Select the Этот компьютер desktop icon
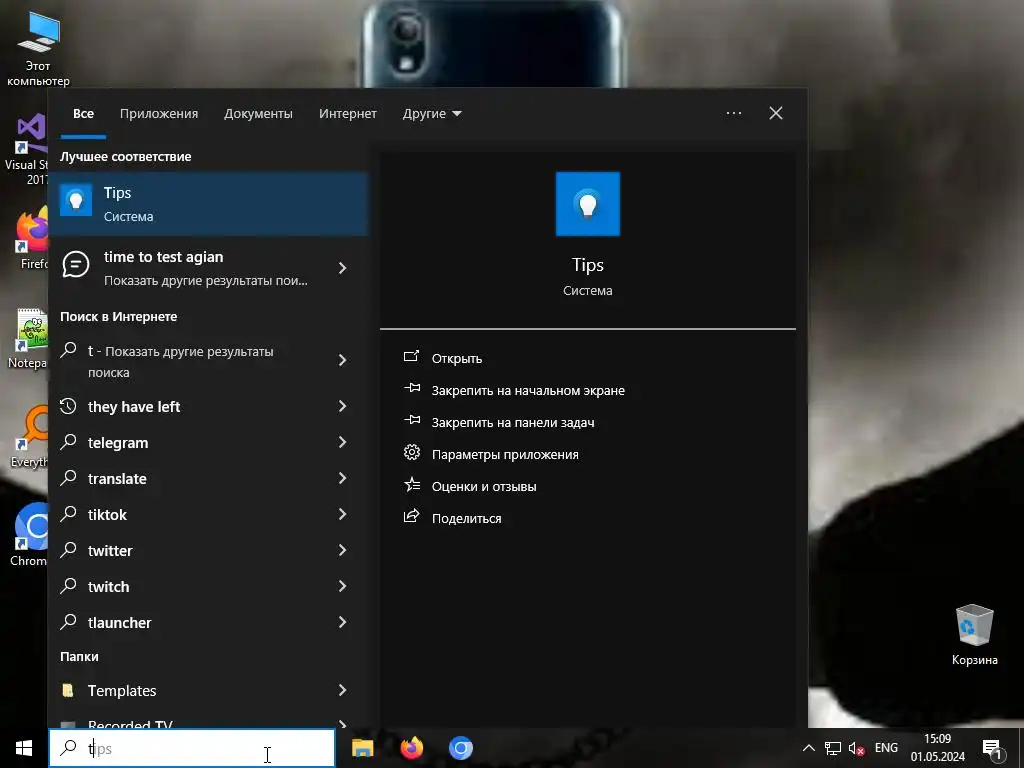This screenshot has height=768, width=1024. pyautogui.click(x=38, y=48)
